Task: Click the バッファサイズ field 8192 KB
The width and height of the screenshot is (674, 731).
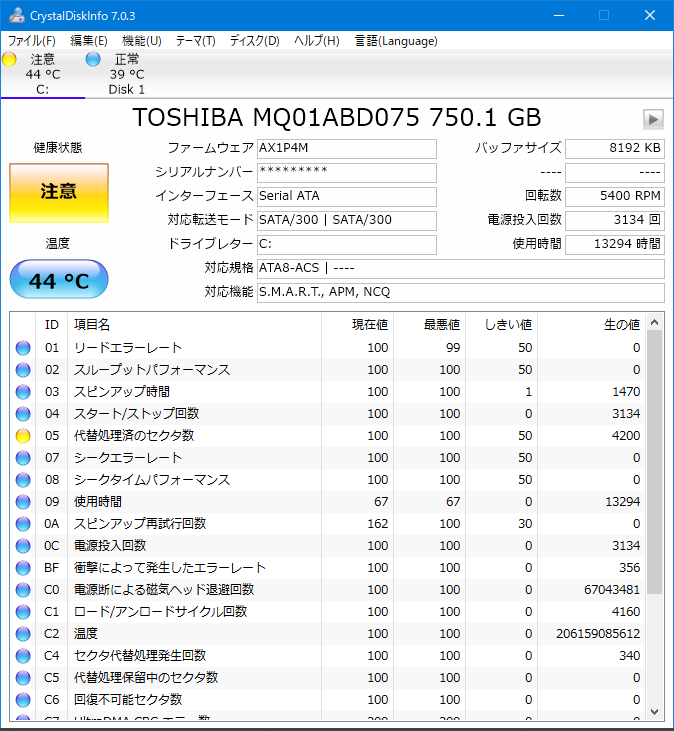Action: point(615,148)
